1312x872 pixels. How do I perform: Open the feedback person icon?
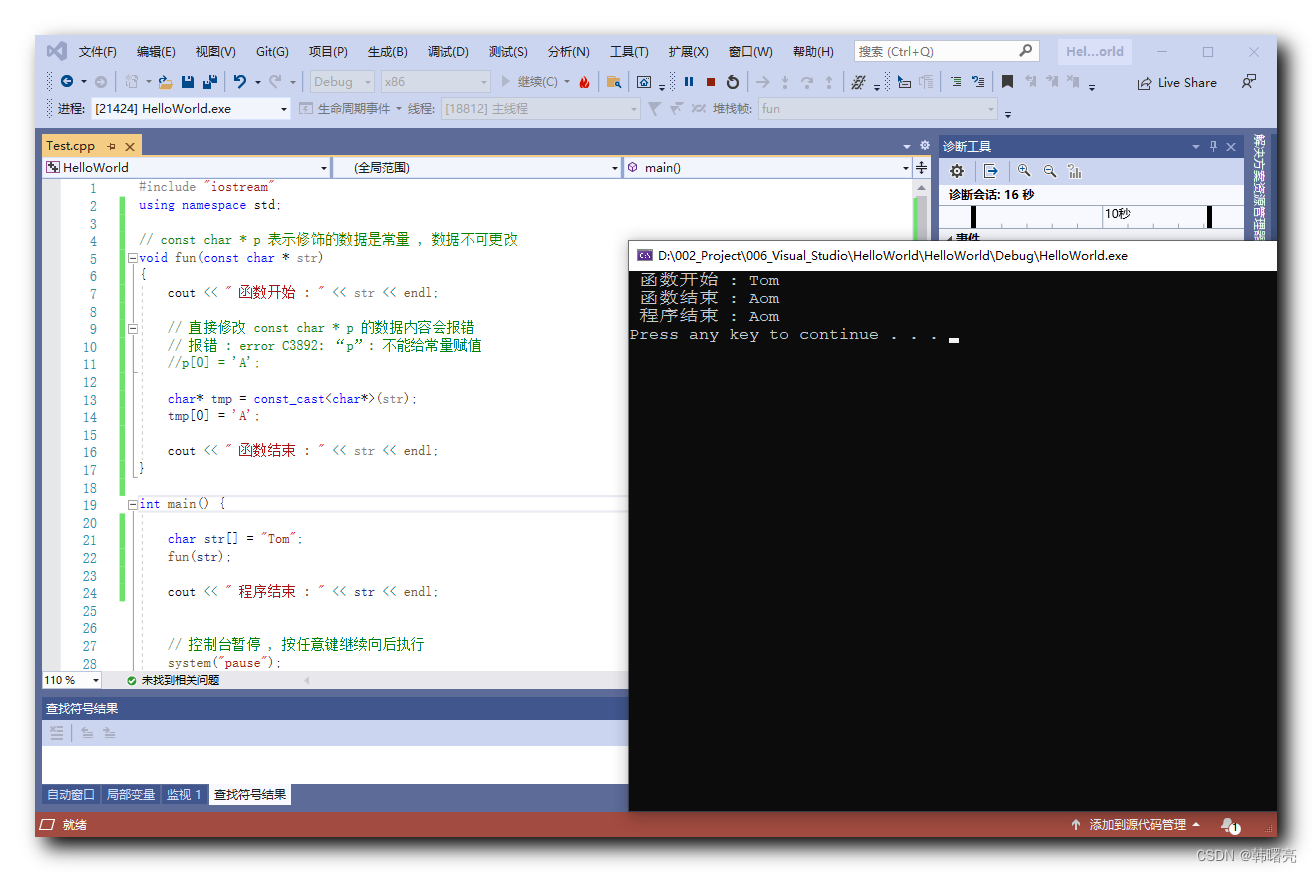pyautogui.click(x=1249, y=82)
